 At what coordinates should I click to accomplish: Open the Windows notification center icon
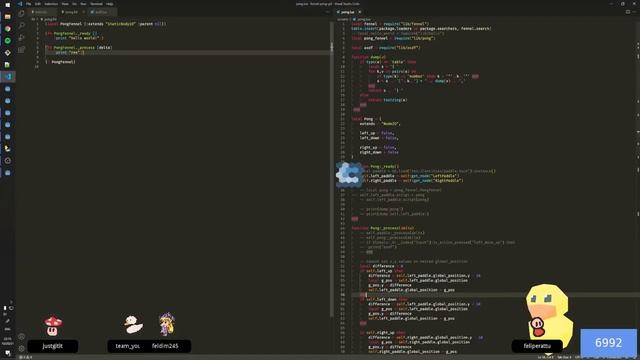click(7, 353)
